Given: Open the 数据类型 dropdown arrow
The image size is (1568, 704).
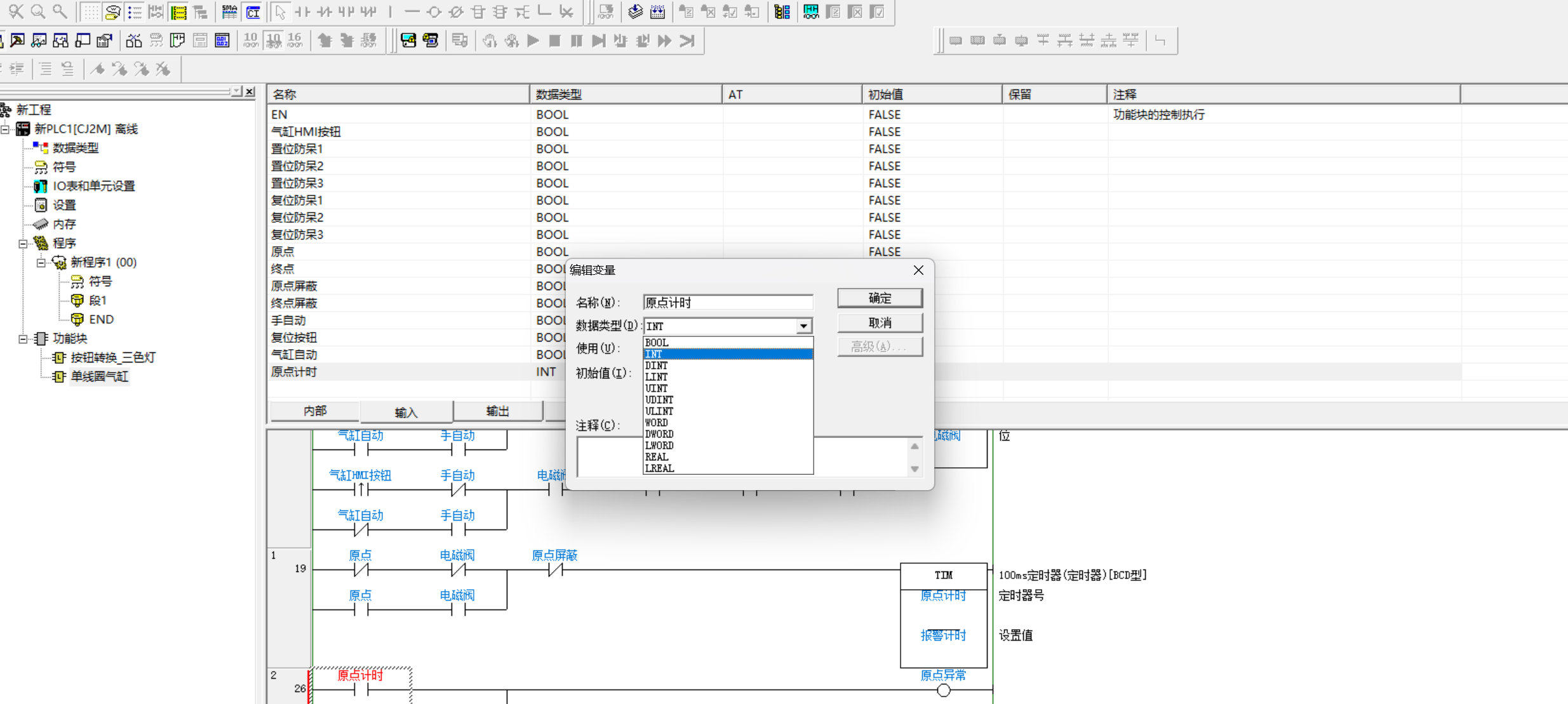Looking at the screenshot, I should (x=803, y=326).
